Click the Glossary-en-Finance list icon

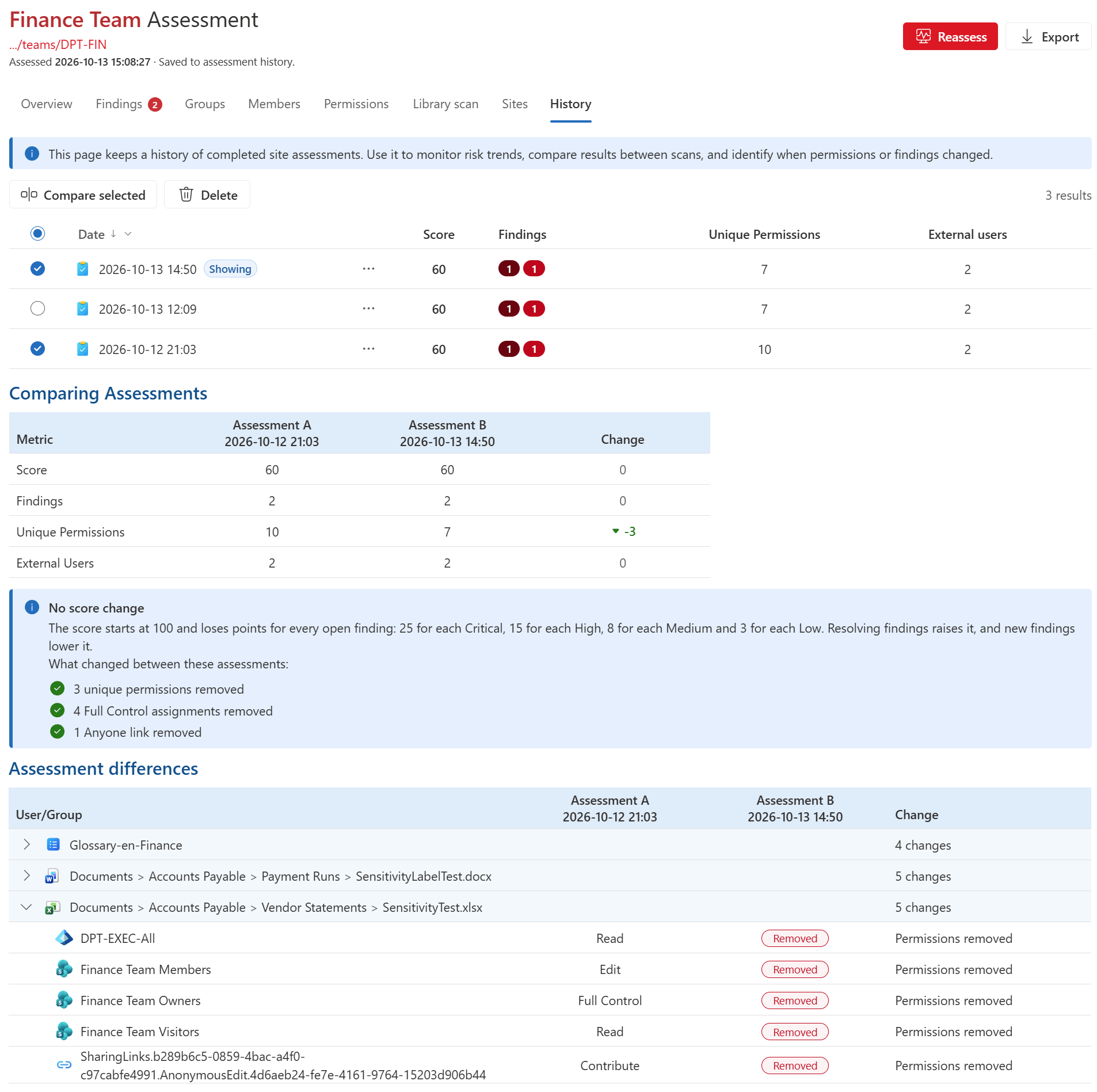[53, 844]
